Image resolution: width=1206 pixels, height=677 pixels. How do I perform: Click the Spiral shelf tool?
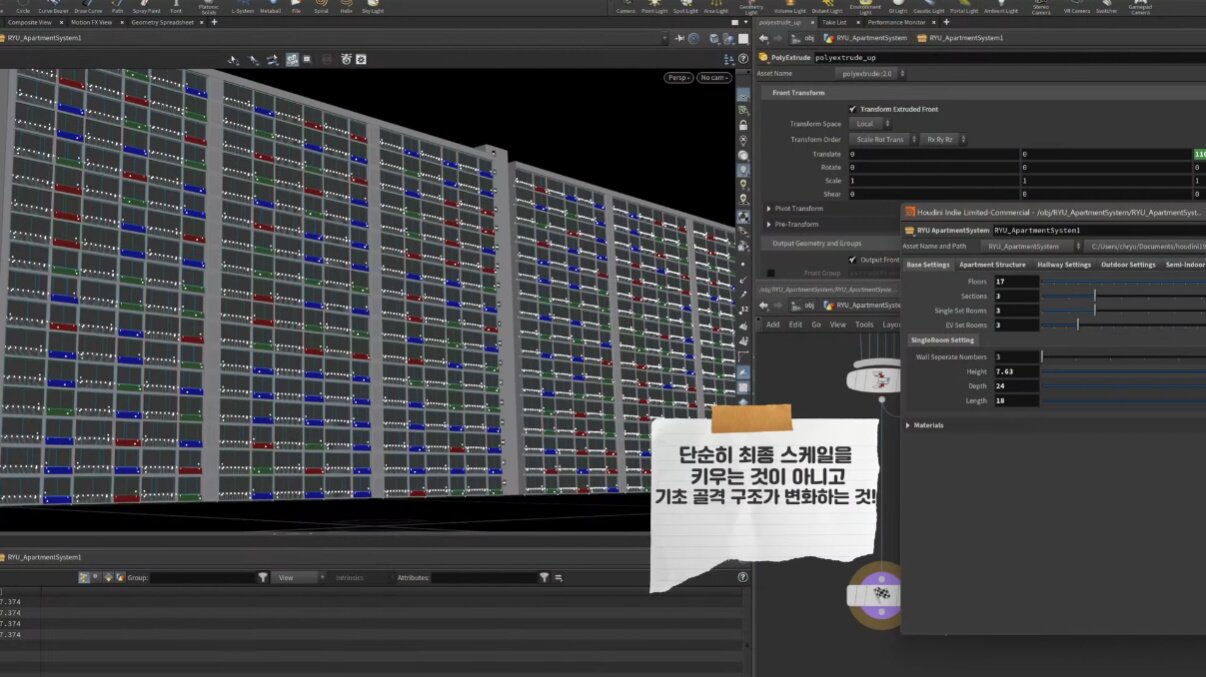[x=321, y=8]
